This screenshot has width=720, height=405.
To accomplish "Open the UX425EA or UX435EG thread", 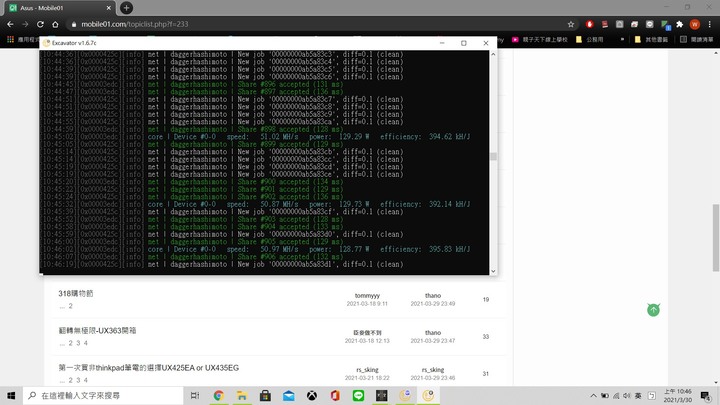I will tap(149, 368).
